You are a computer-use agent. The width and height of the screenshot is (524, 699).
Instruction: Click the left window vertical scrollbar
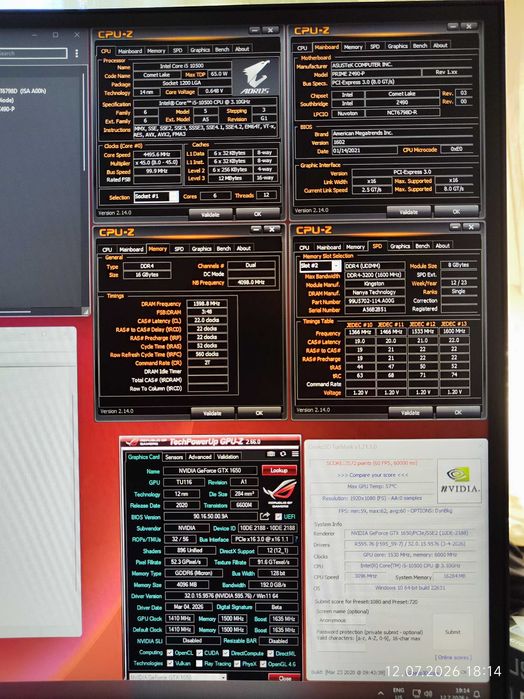pos(84,123)
